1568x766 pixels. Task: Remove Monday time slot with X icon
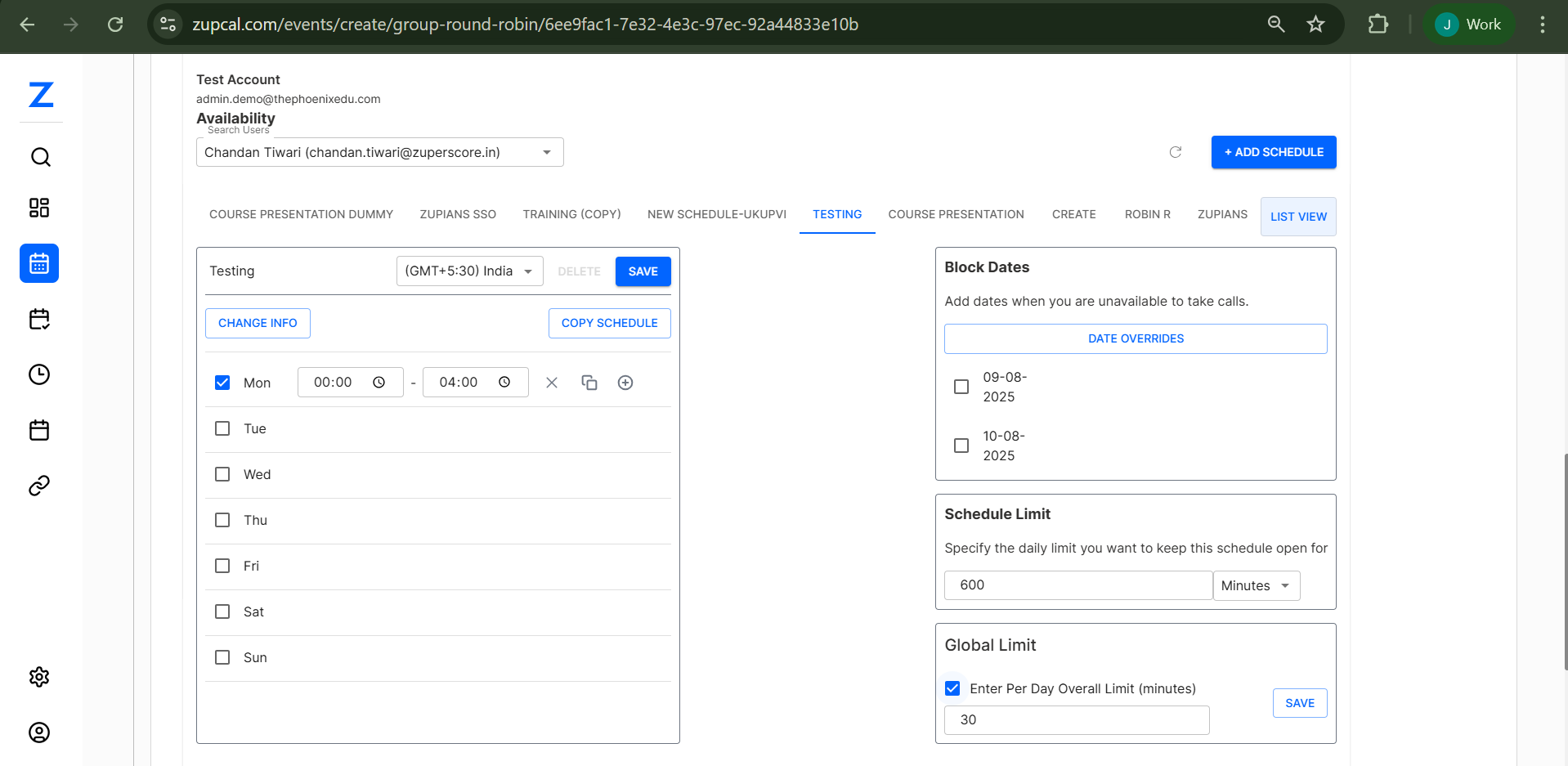(x=552, y=383)
